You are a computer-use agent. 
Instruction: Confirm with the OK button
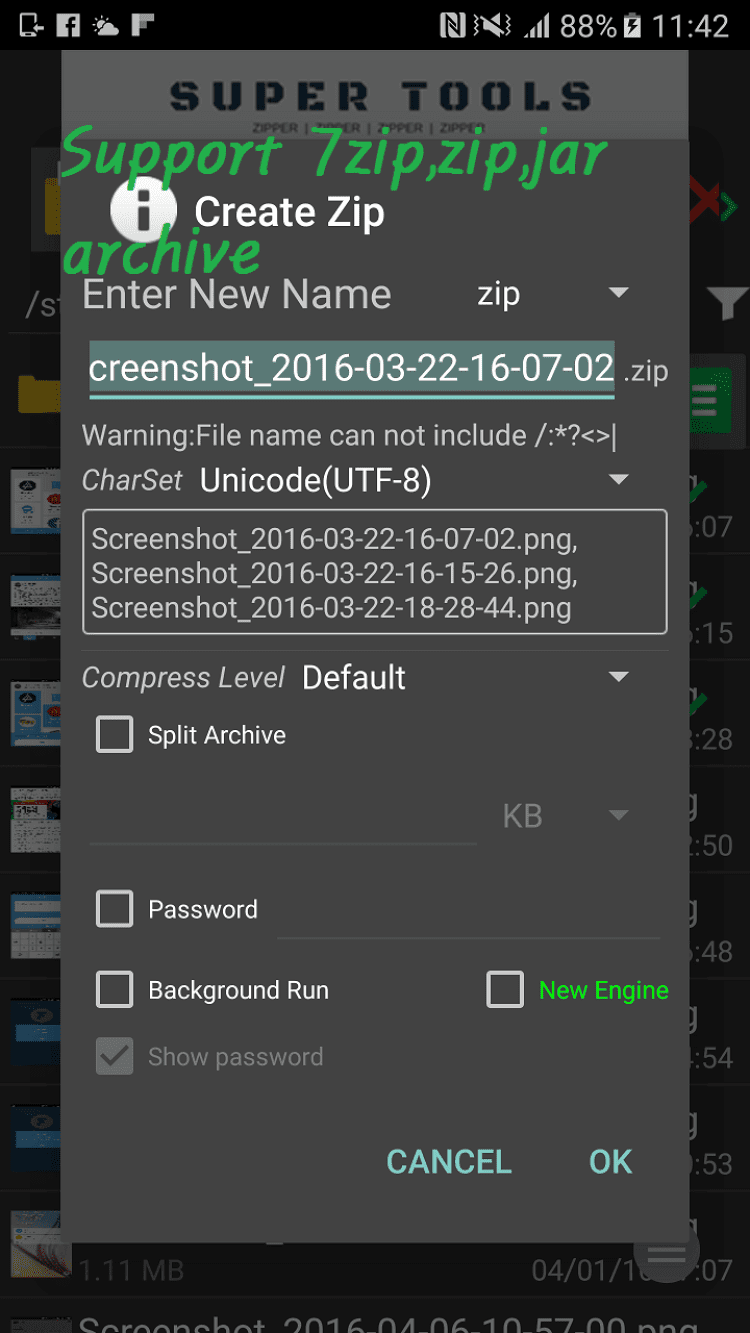click(x=610, y=1161)
